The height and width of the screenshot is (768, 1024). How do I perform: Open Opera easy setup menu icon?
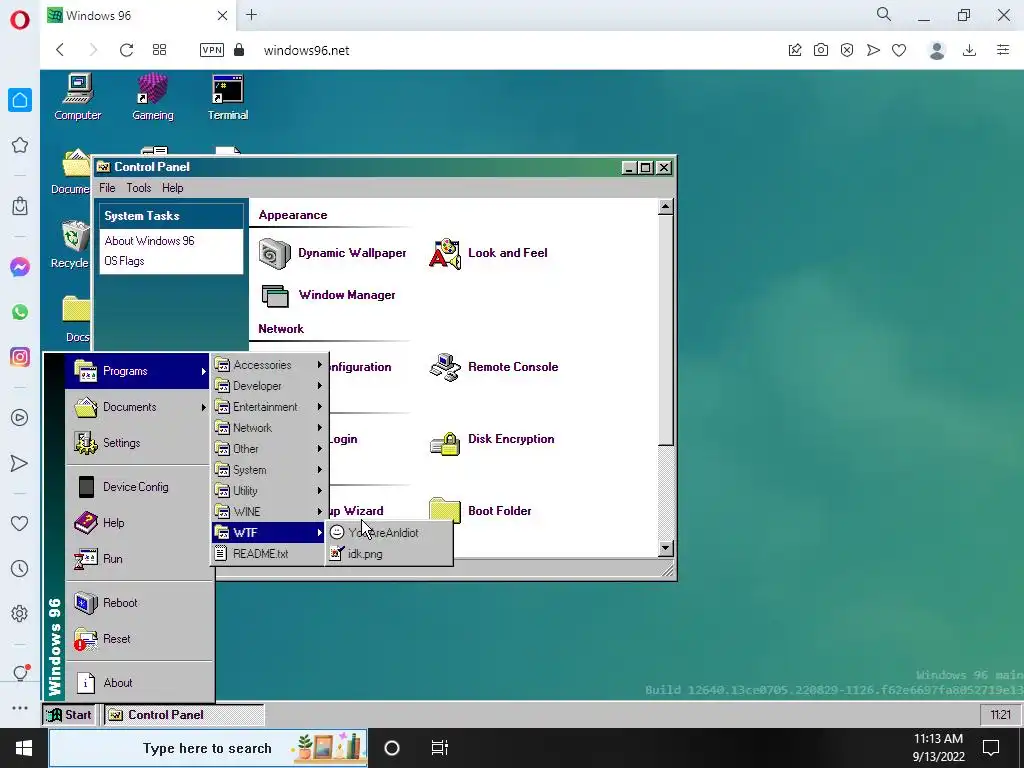pos(1003,50)
